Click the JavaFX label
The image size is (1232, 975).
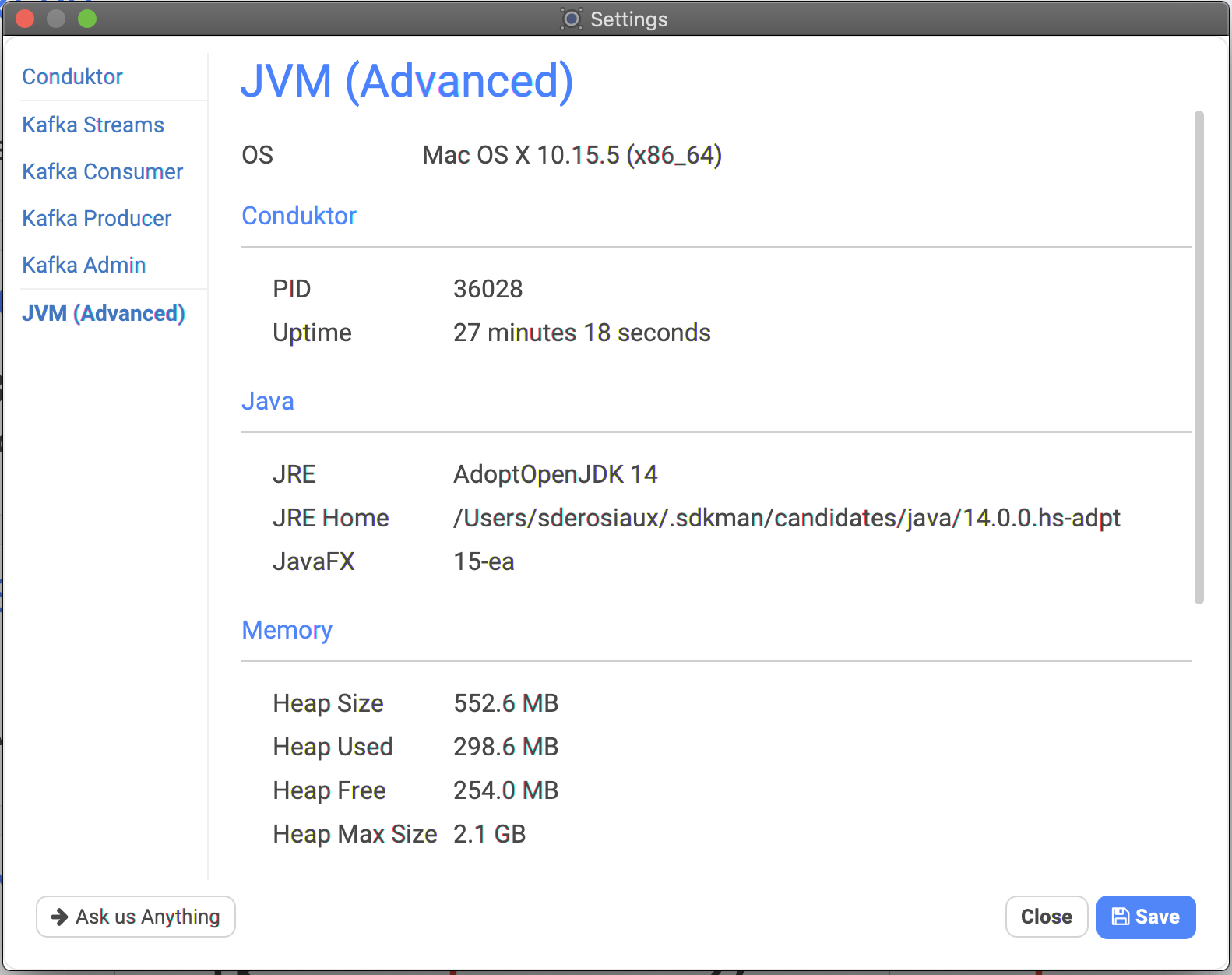[314, 561]
